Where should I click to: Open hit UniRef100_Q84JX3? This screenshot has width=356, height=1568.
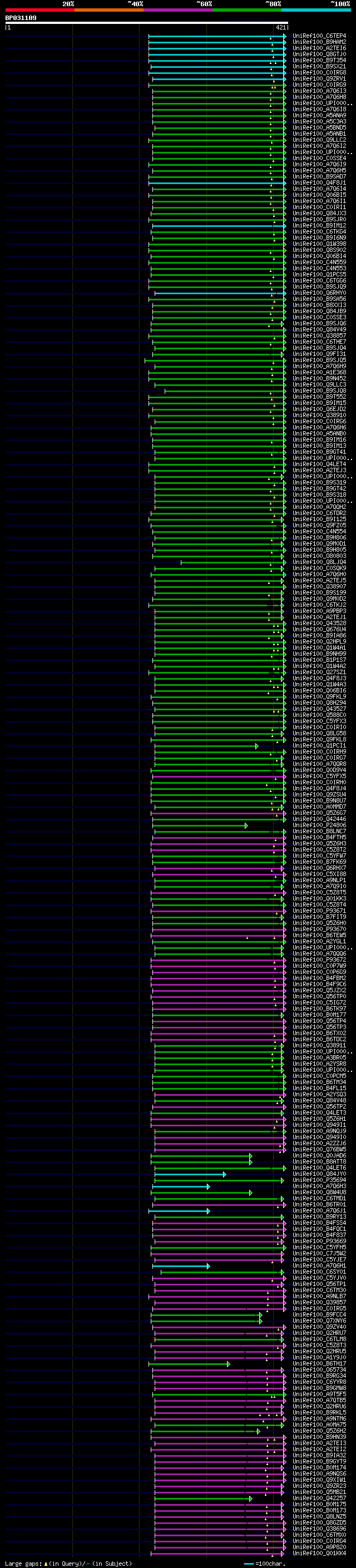click(x=319, y=213)
